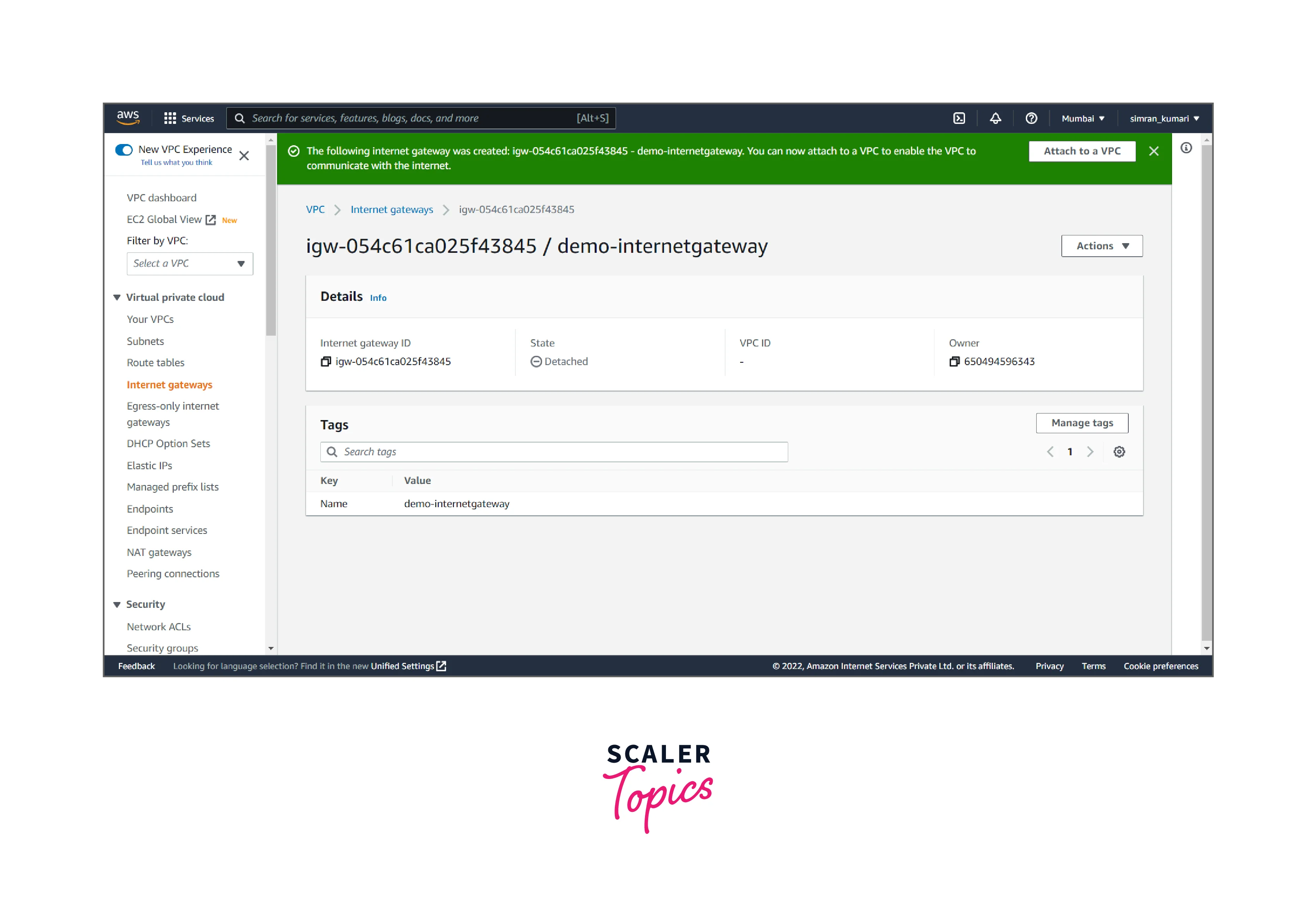Open tags table settings gear
This screenshot has height=904, width=1316.
(x=1119, y=452)
